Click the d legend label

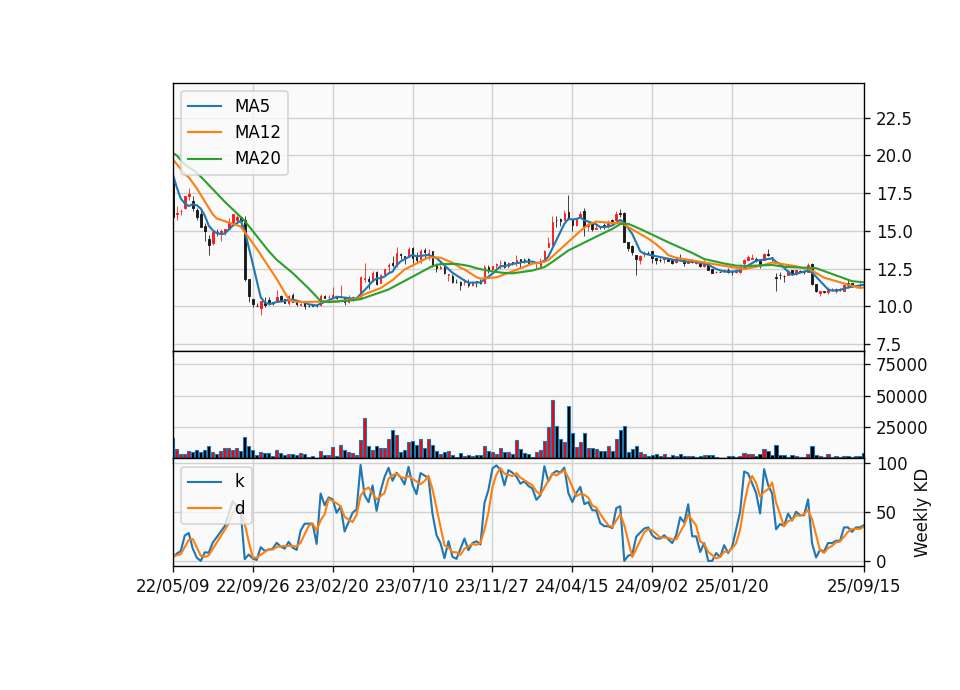pyautogui.click(x=240, y=508)
